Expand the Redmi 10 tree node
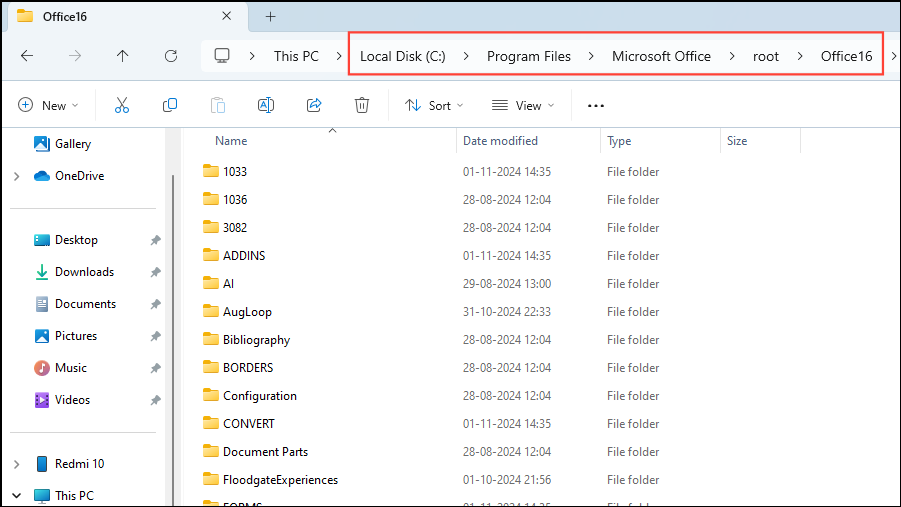 pyautogui.click(x=17, y=464)
